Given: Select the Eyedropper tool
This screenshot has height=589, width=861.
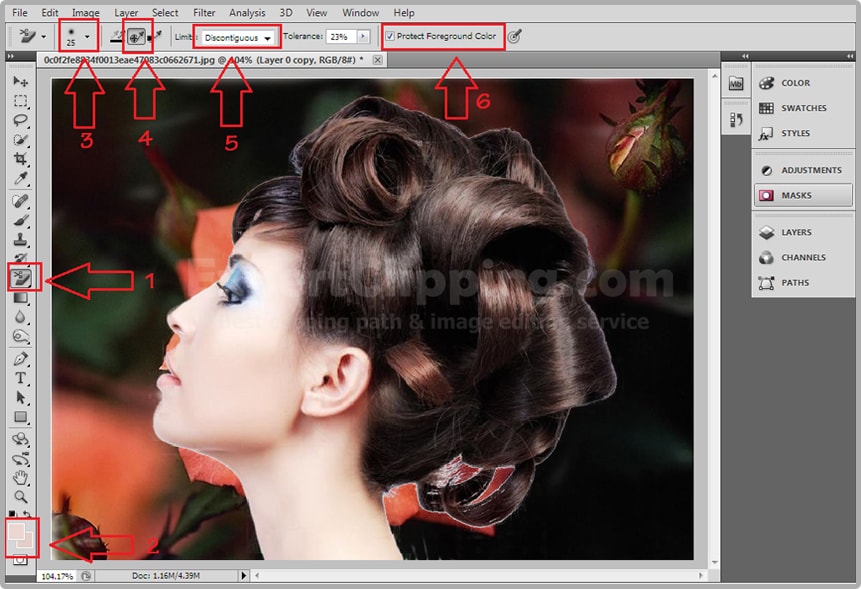Looking at the screenshot, I should pos(20,179).
